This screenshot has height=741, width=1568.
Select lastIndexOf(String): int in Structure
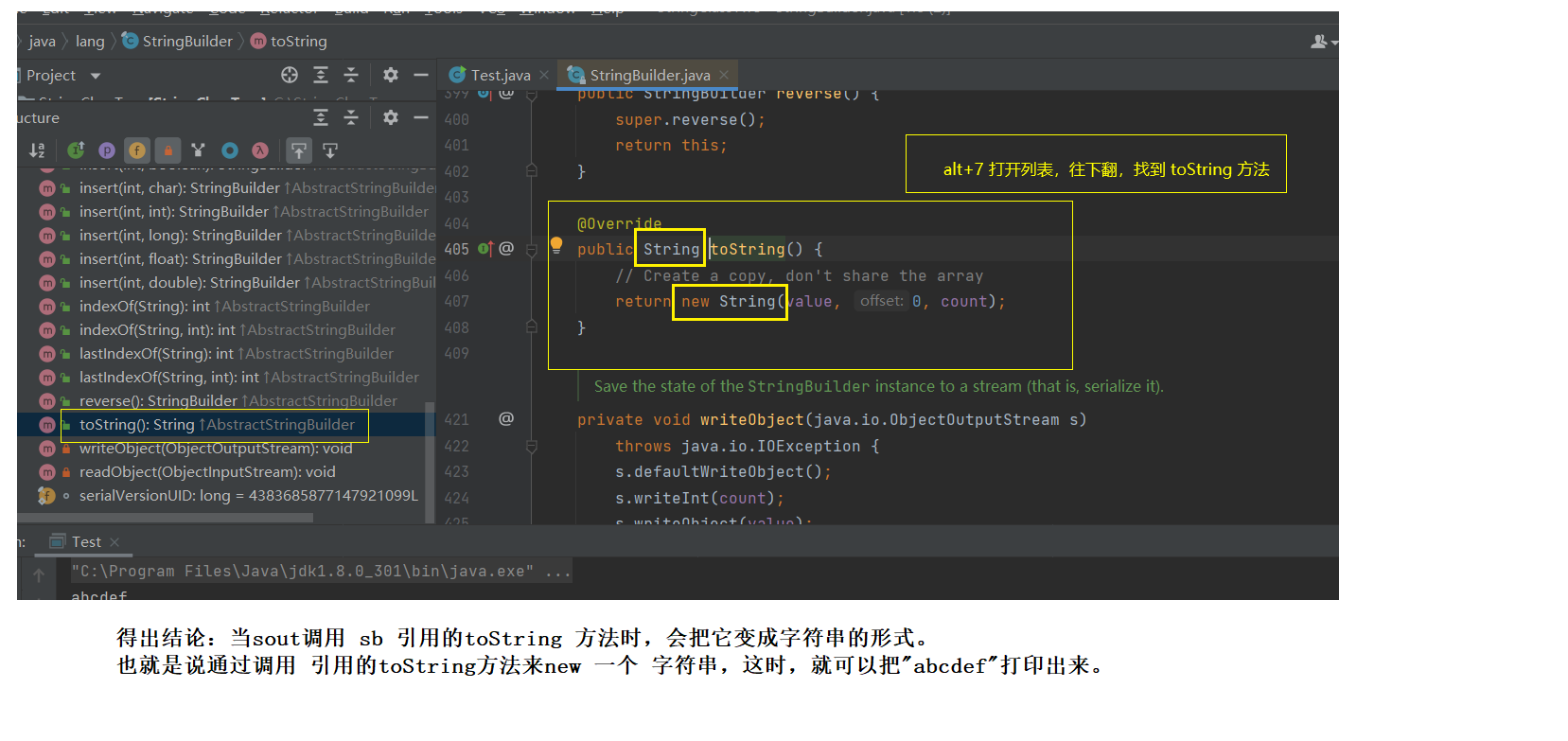point(225,354)
